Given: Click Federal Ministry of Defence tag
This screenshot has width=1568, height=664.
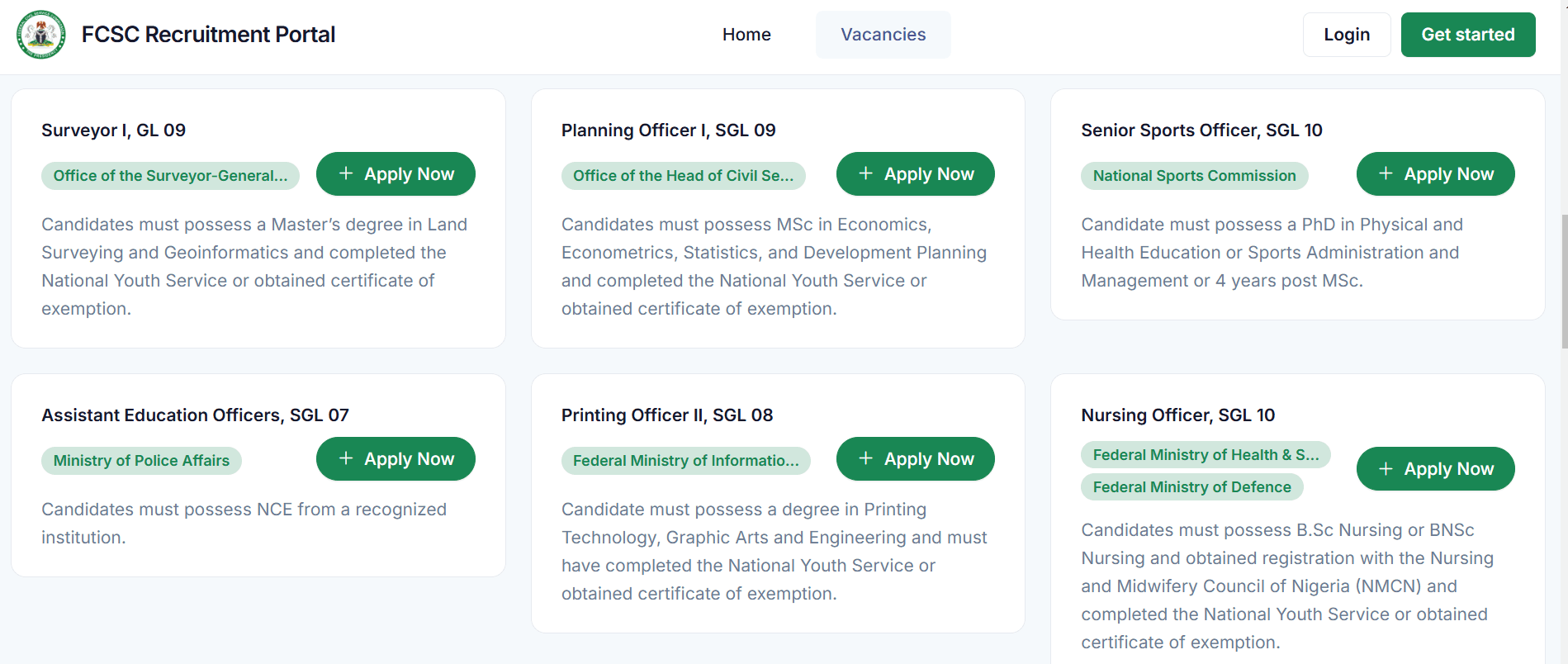Looking at the screenshot, I should click(x=1191, y=487).
